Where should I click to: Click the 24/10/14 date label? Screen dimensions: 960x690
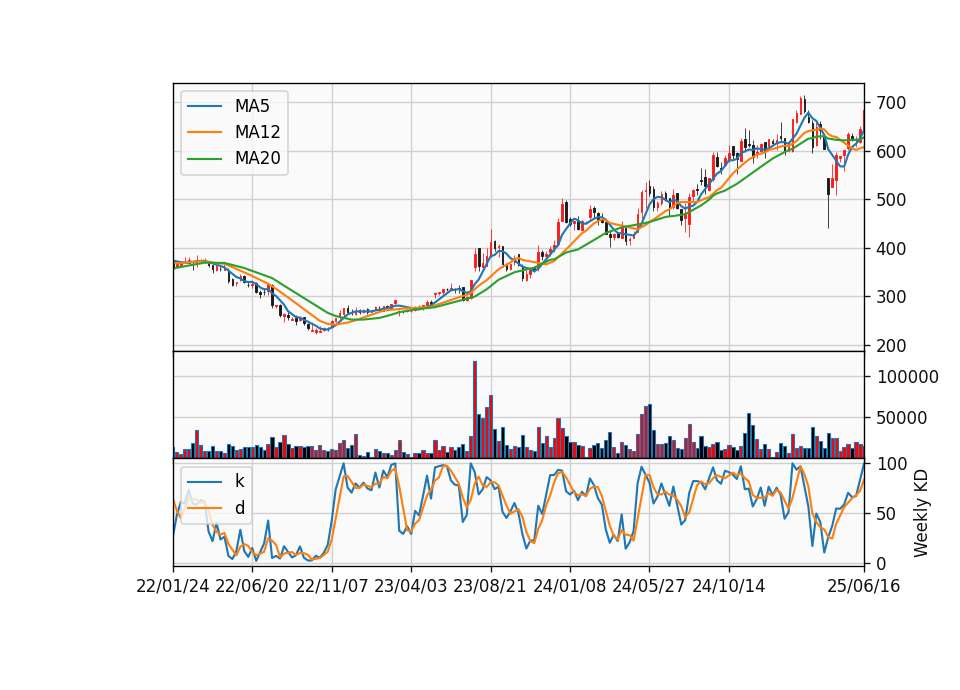[x=729, y=587]
